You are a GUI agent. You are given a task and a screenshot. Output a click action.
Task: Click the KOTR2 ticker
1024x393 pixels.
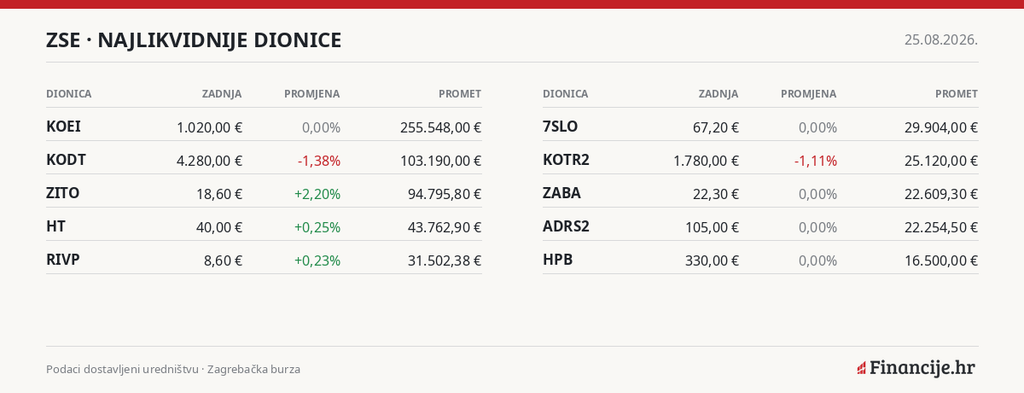566,160
